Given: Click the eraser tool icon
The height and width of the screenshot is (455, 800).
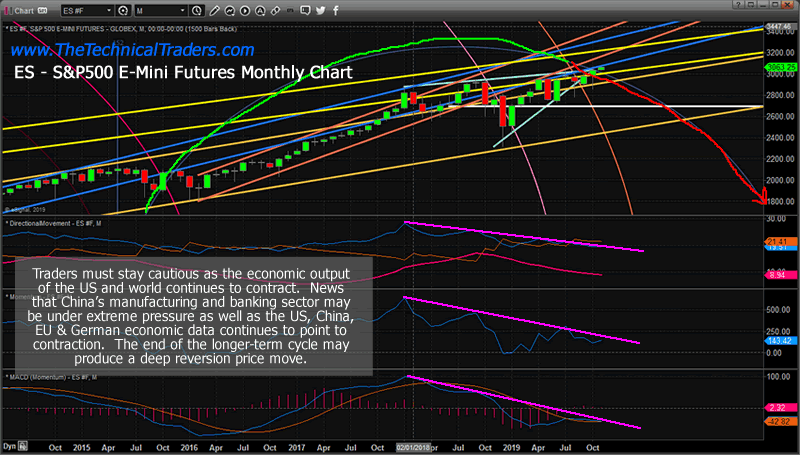Looking at the screenshot, I should click(x=275, y=11).
